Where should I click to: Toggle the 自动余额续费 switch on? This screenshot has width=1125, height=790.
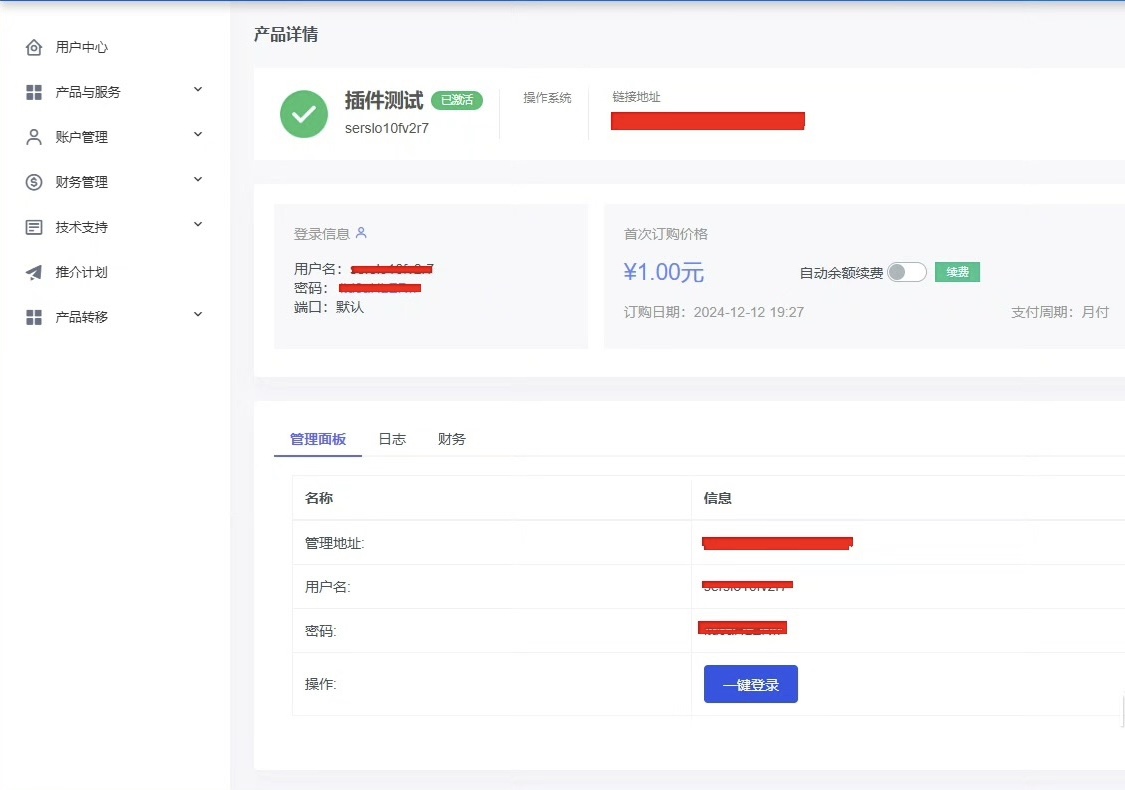[x=907, y=271]
